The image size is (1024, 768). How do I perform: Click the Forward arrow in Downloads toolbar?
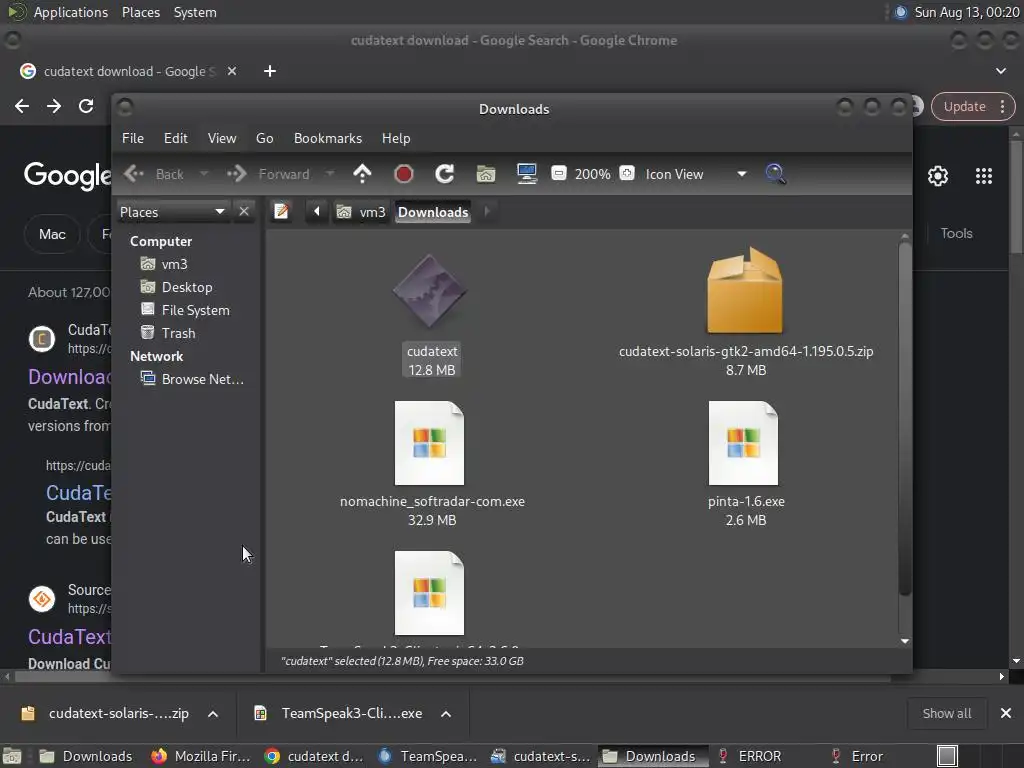coord(236,174)
